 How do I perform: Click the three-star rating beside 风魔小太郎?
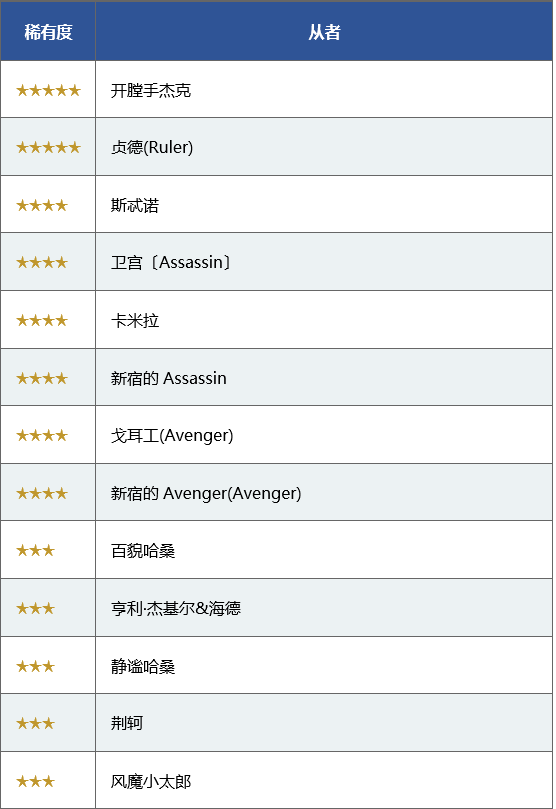point(36,782)
